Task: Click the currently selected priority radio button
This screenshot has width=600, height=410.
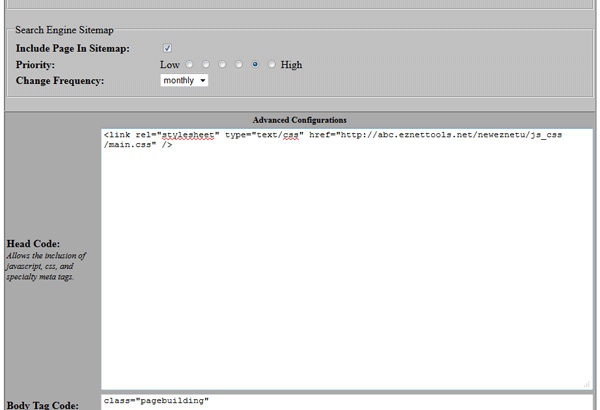Action: coord(256,64)
